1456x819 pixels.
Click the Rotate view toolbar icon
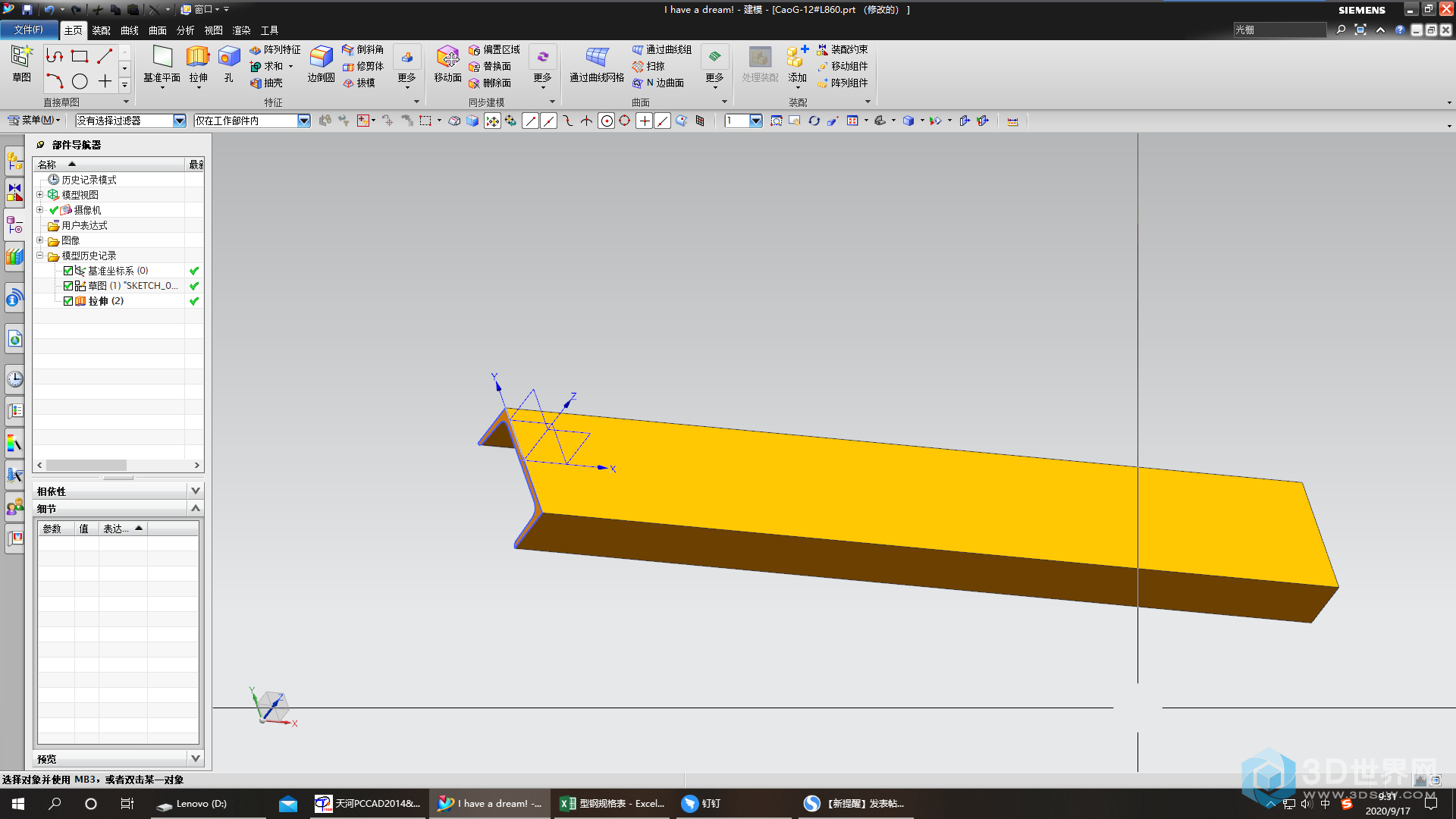tap(814, 121)
